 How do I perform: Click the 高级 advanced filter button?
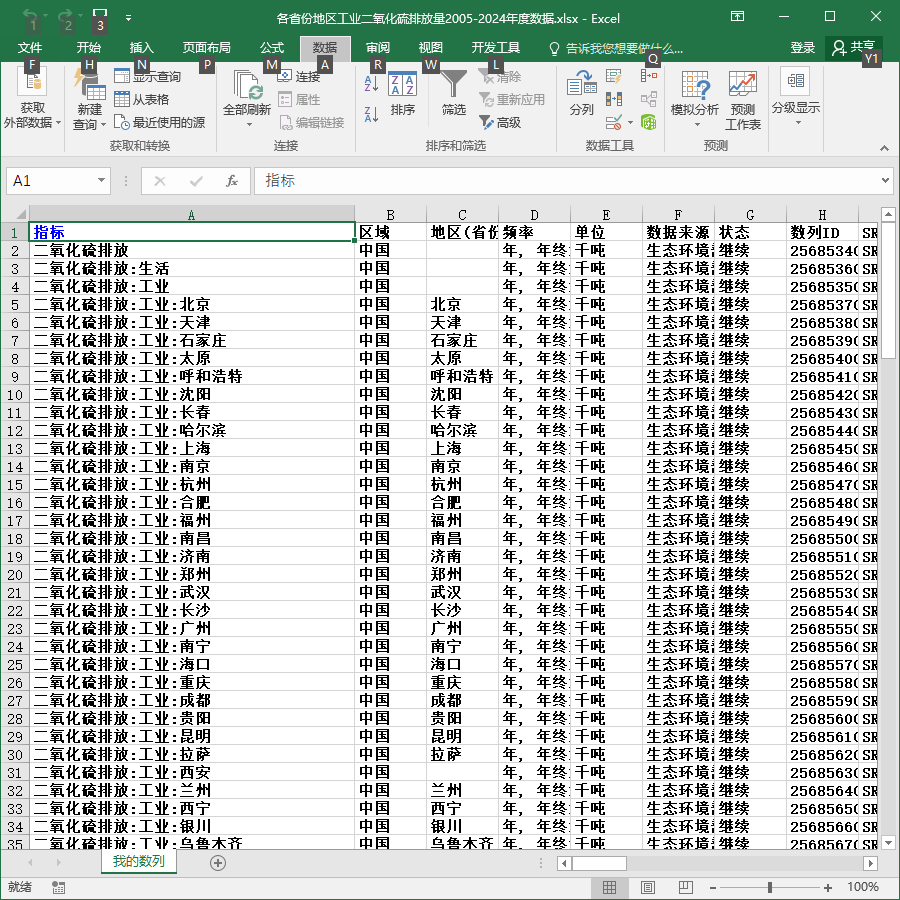click(500, 122)
